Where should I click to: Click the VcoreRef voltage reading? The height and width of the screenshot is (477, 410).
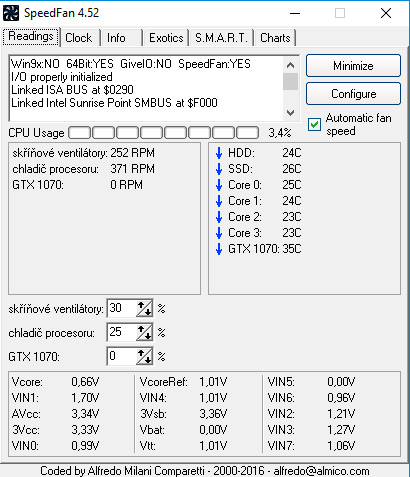pos(213,382)
